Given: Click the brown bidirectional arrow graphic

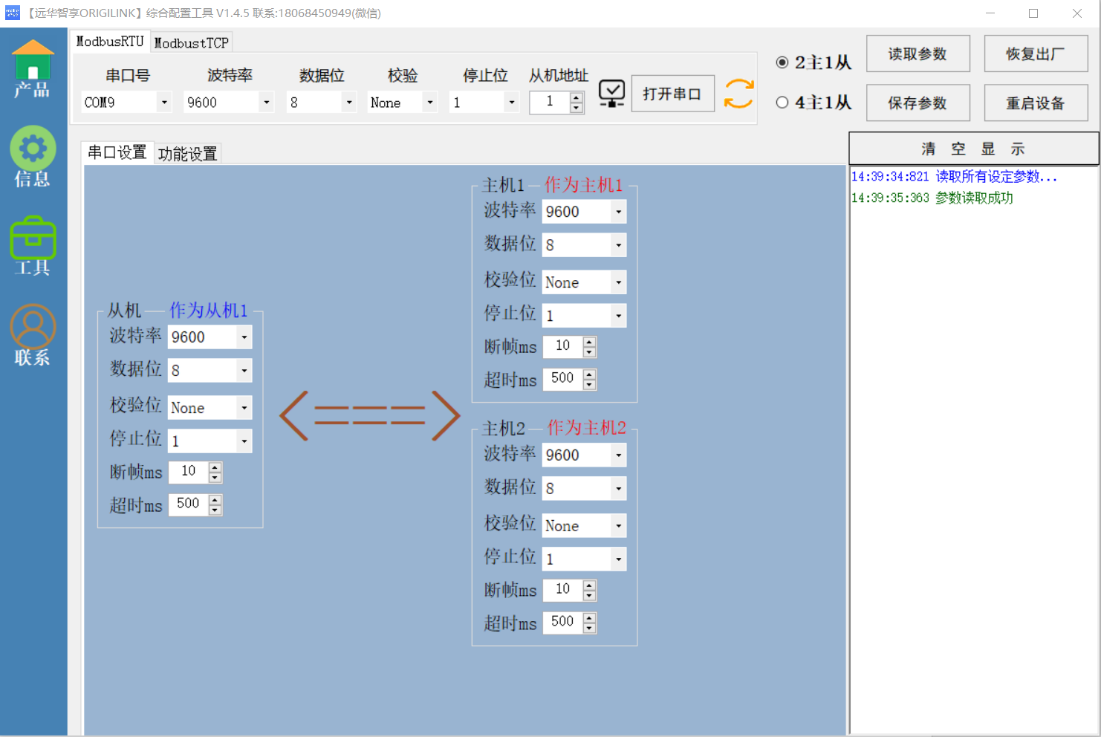Looking at the screenshot, I should pos(369,415).
